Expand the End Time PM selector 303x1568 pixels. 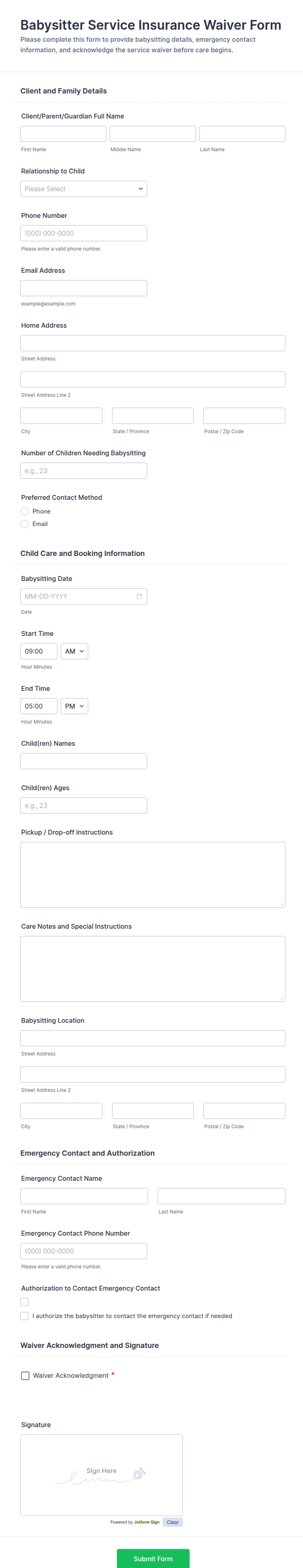tap(74, 706)
